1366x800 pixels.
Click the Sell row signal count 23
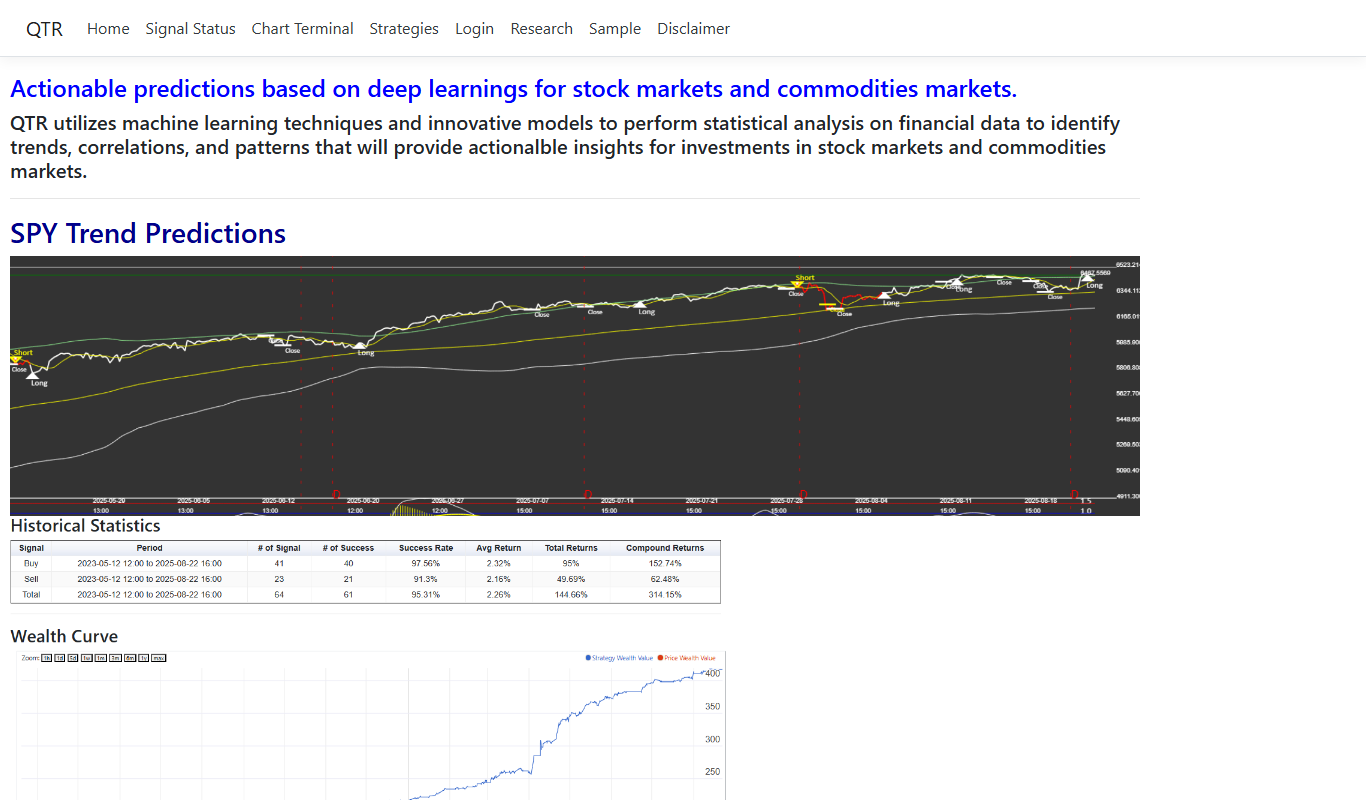279,579
